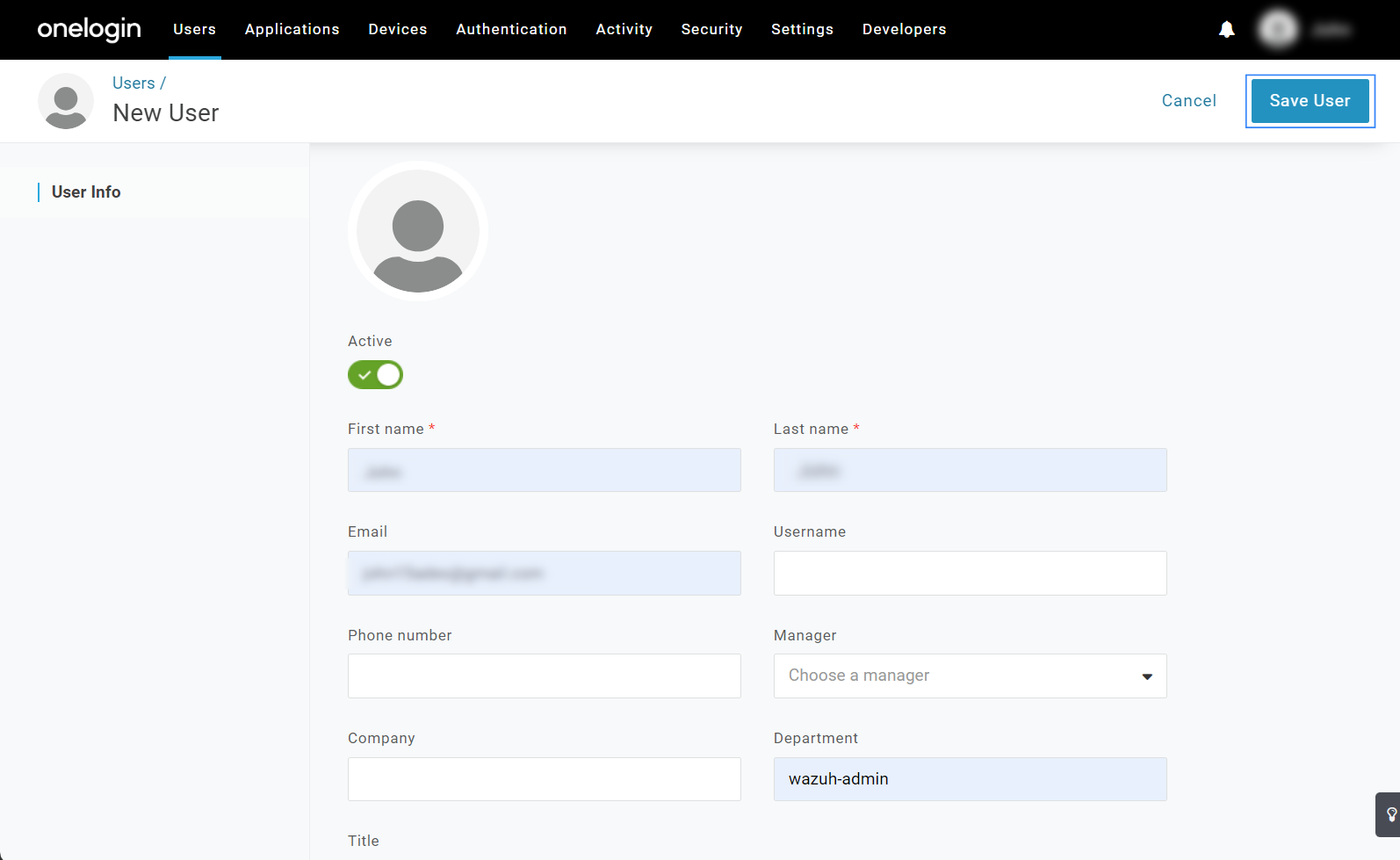Click the Cancel link

(x=1188, y=101)
